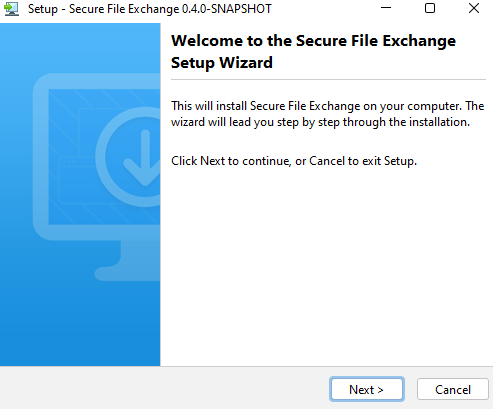Click the empty gray button bar area
This screenshot has width=493, height=409.
[163, 388]
